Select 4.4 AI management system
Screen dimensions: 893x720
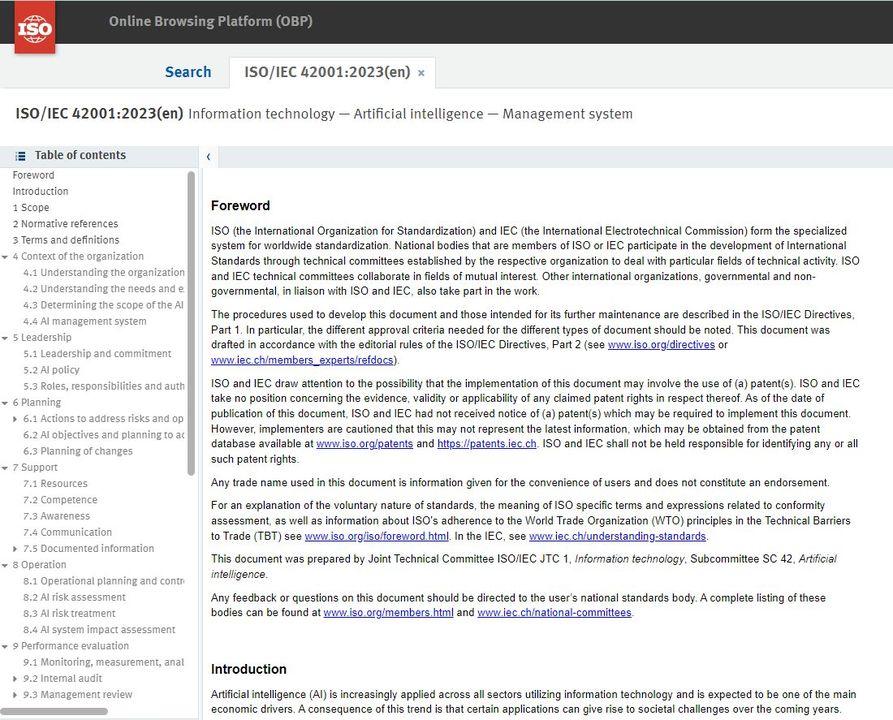85,321
